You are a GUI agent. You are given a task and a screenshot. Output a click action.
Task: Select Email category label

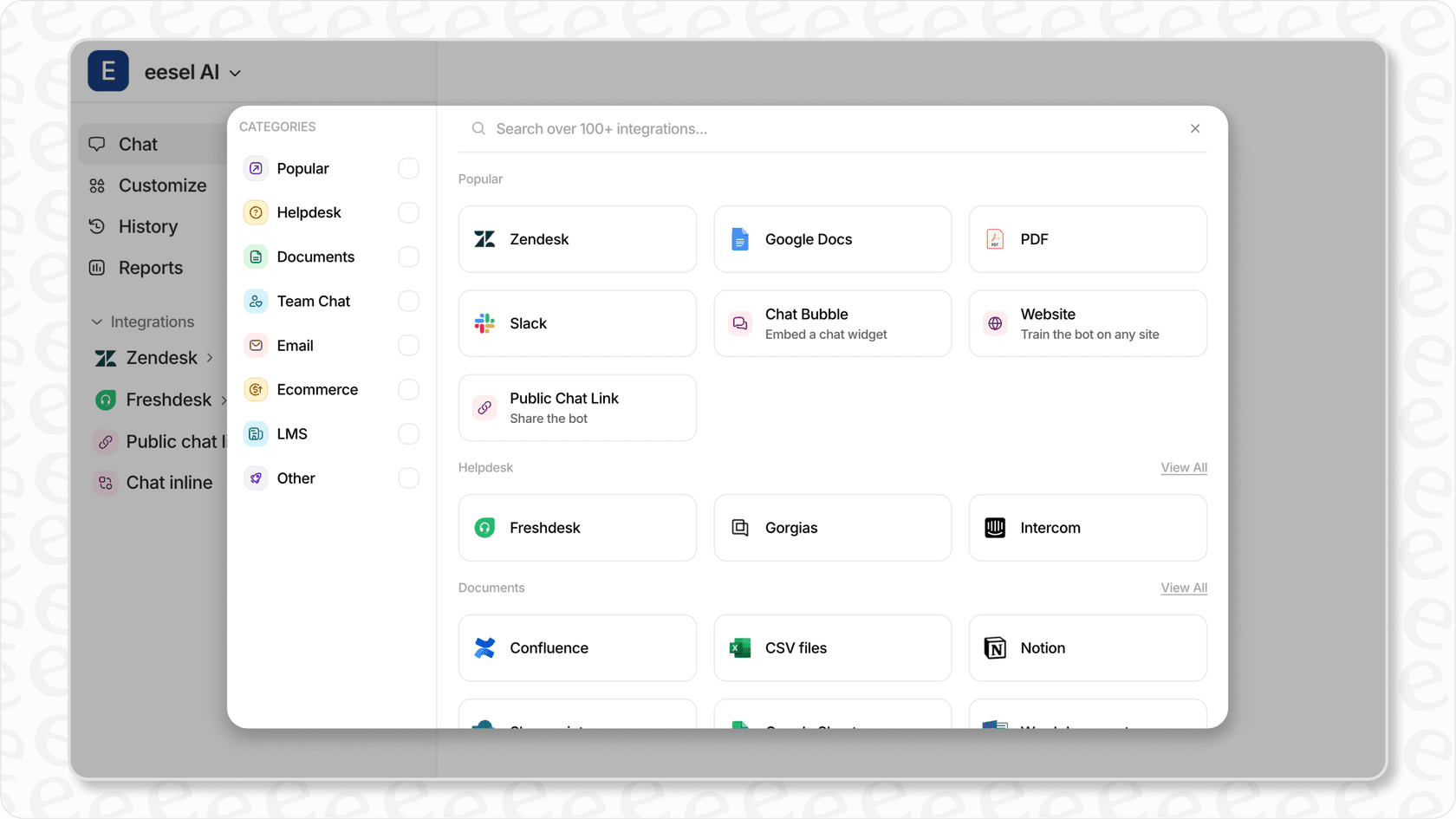[295, 345]
